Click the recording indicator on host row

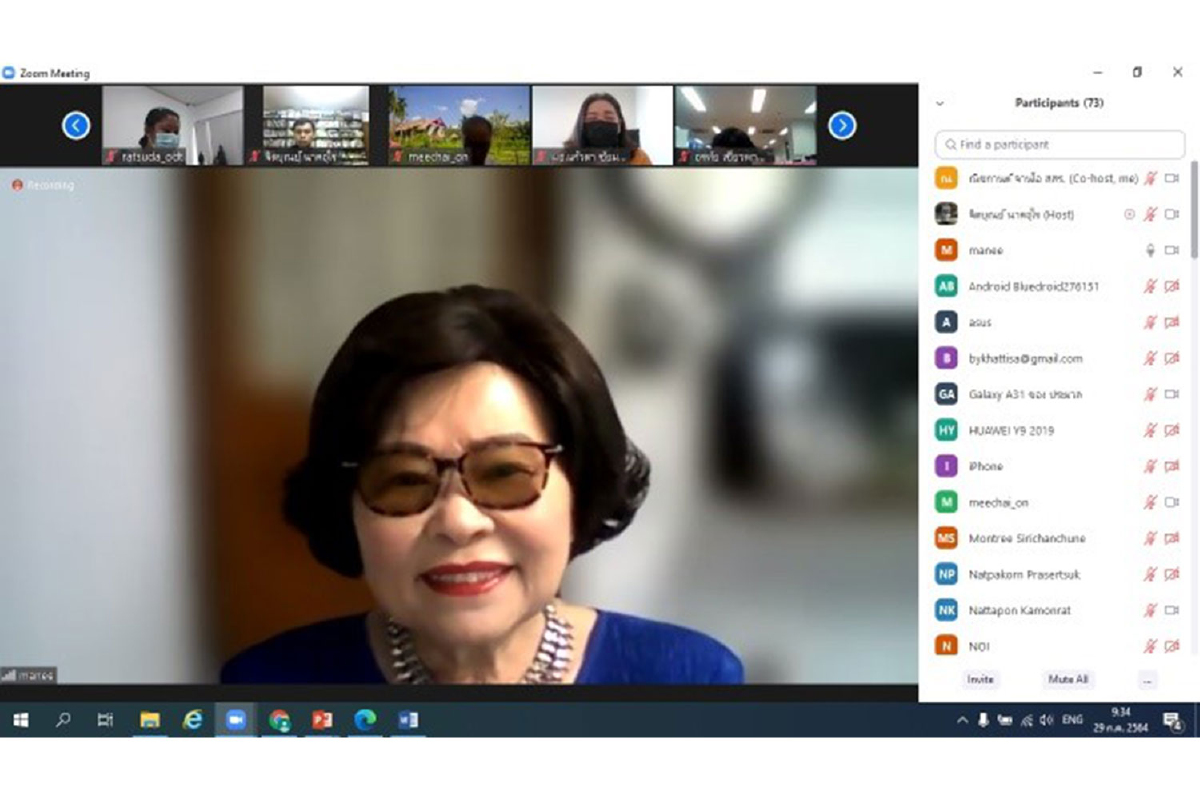pos(1130,214)
